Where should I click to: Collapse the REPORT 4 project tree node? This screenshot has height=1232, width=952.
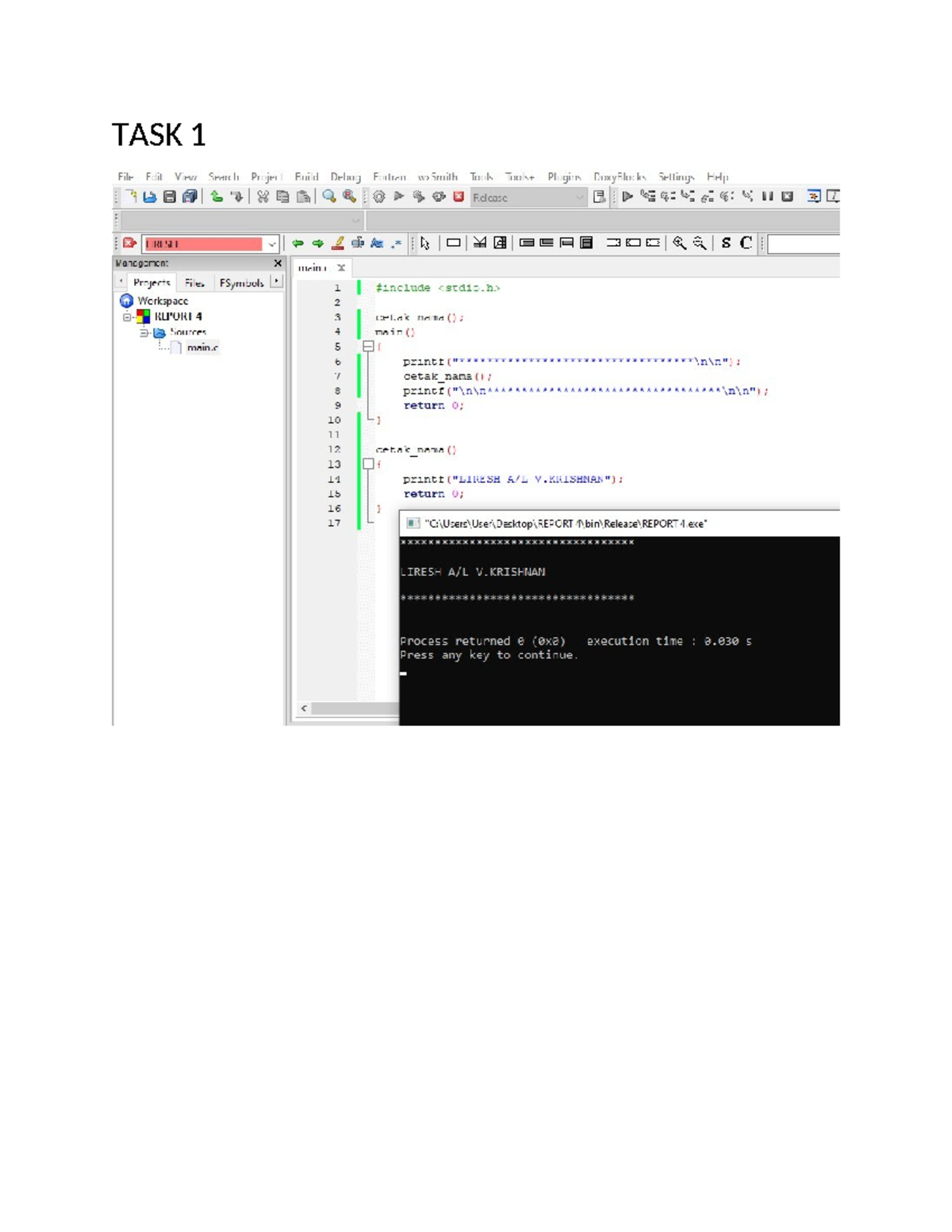(x=127, y=317)
